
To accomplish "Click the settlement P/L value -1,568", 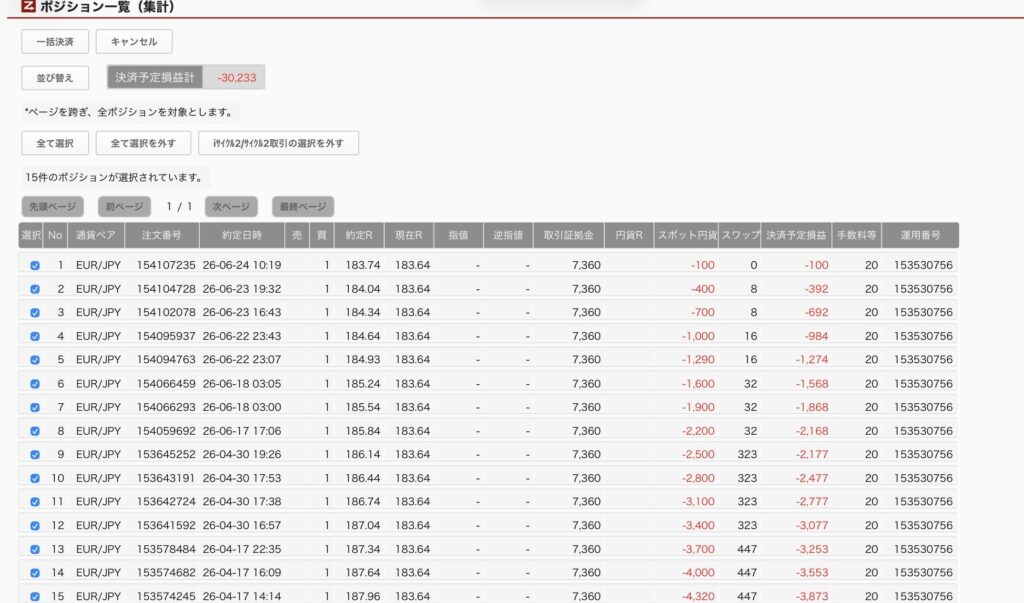I will 812,383.
